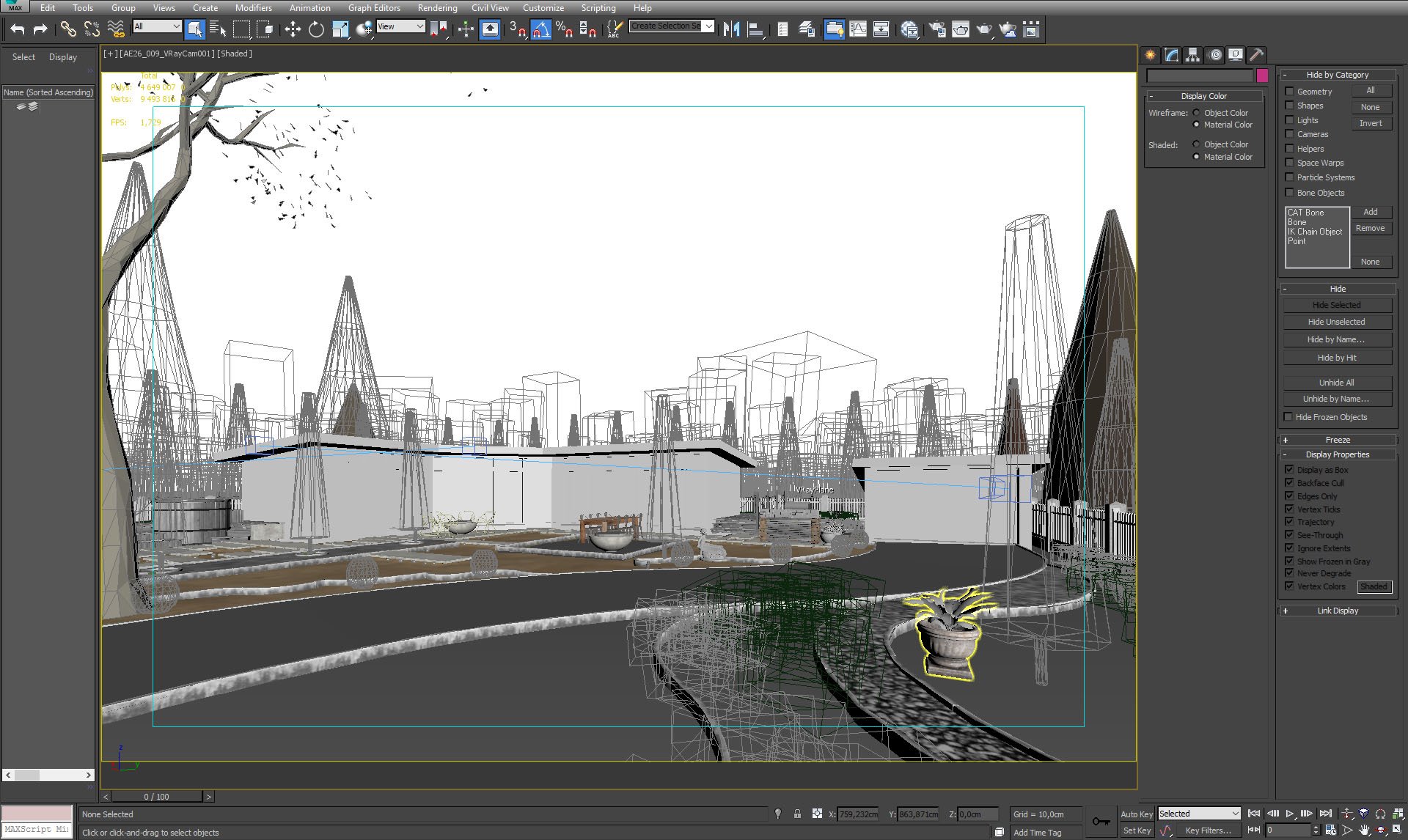The image size is (1408, 840).
Task: Open the Select by Name list
Action: [x=218, y=29]
